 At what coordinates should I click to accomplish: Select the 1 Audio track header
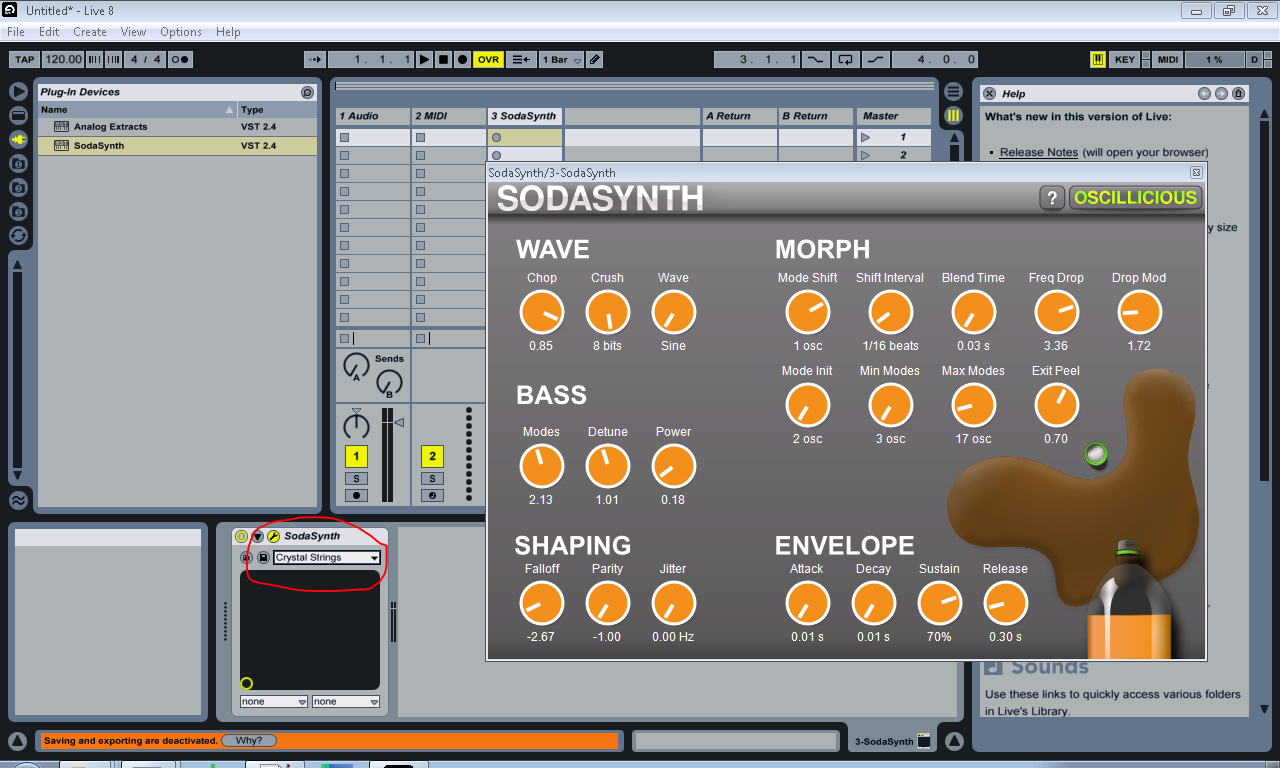coord(372,116)
